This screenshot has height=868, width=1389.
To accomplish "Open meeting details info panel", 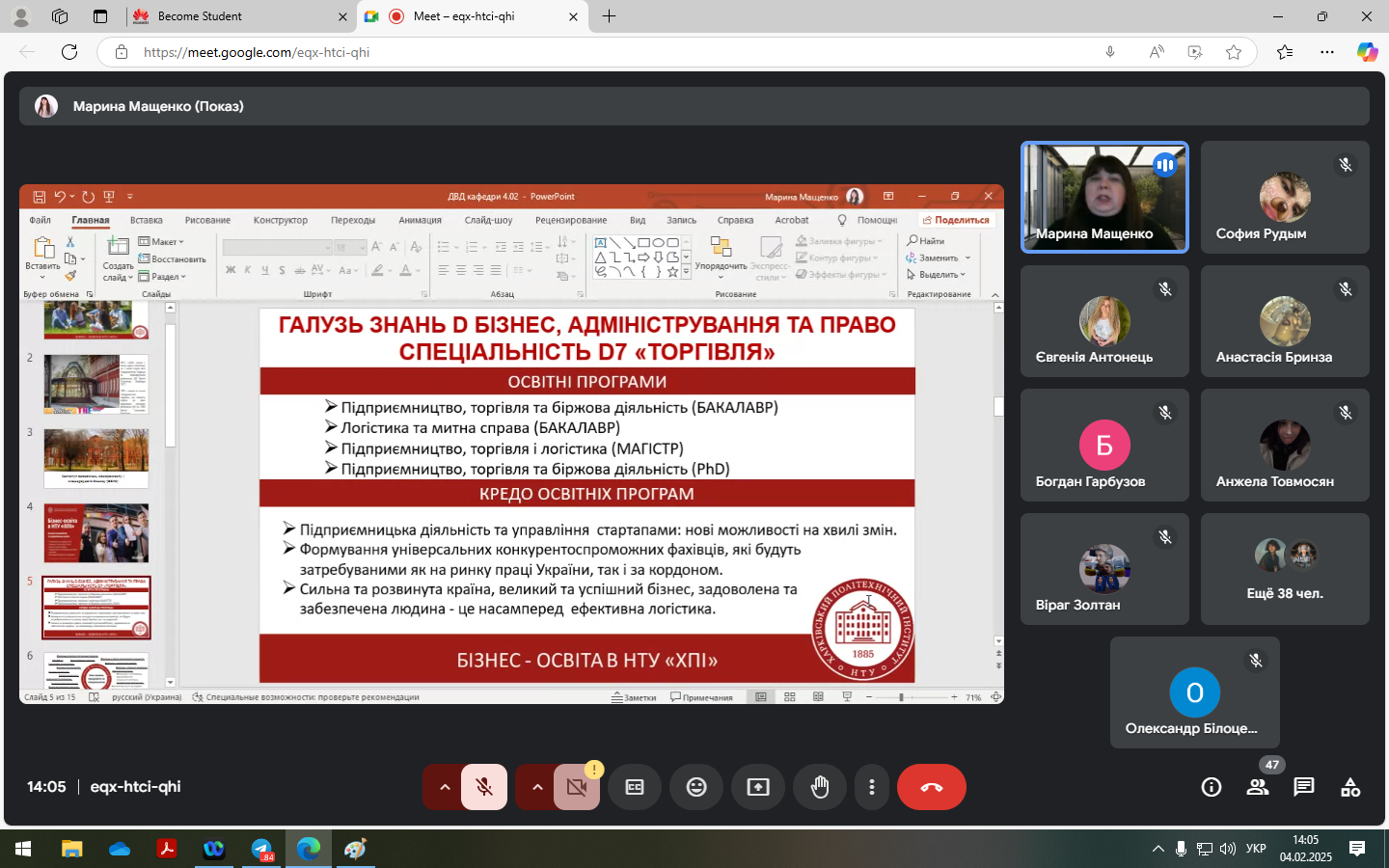I will [x=1212, y=787].
